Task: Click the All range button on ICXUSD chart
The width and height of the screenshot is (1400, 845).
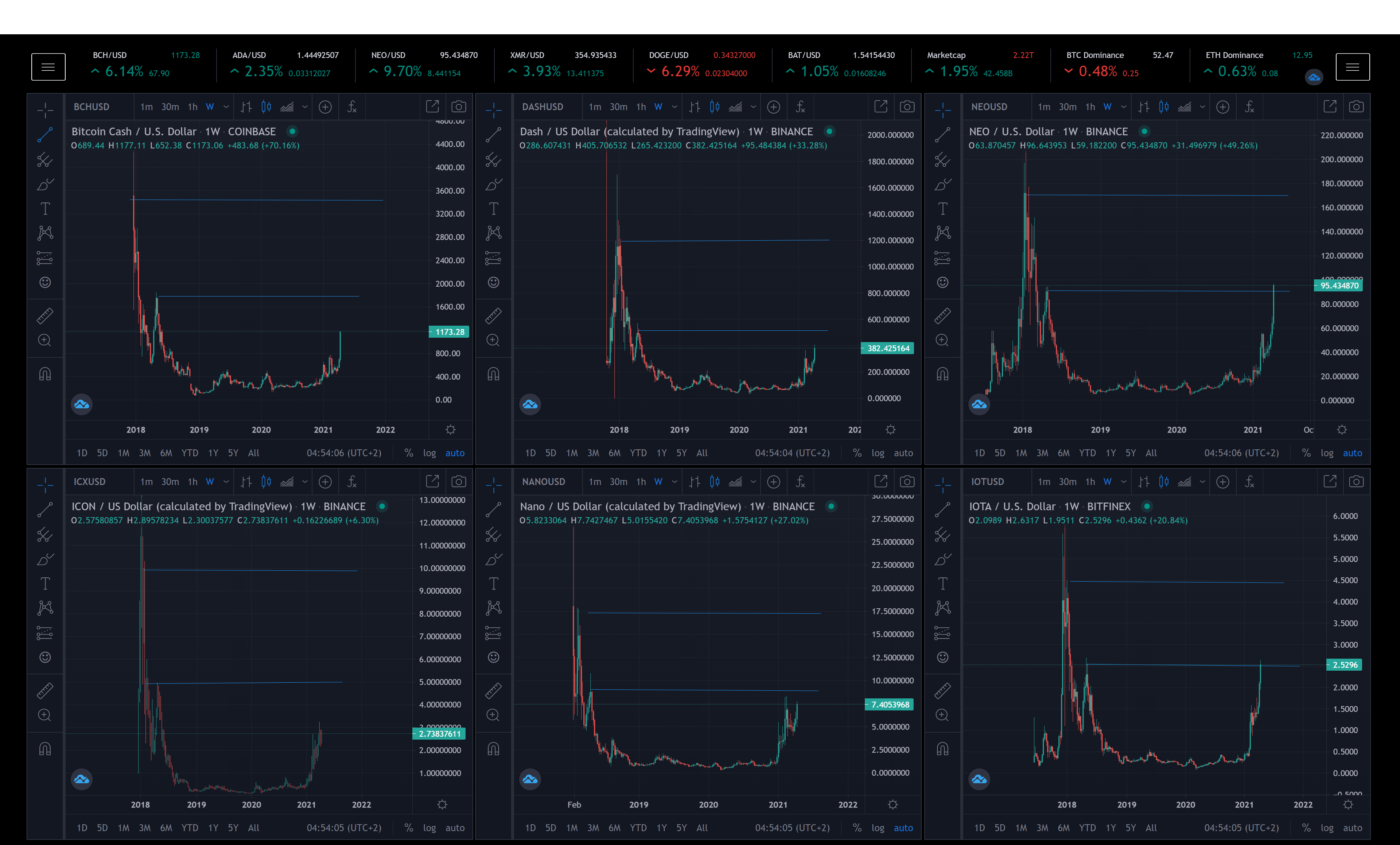Action: [253, 827]
